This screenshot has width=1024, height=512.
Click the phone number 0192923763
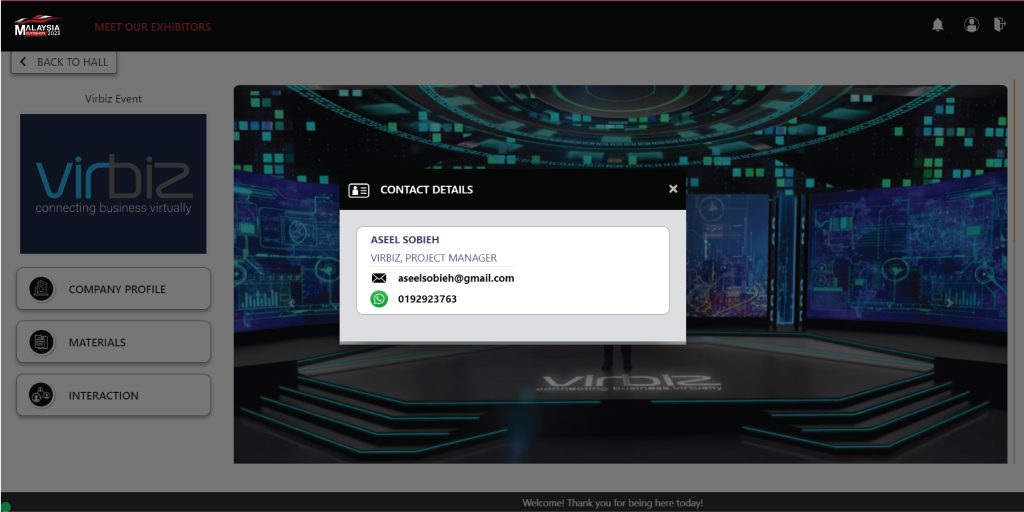[427, 299]
